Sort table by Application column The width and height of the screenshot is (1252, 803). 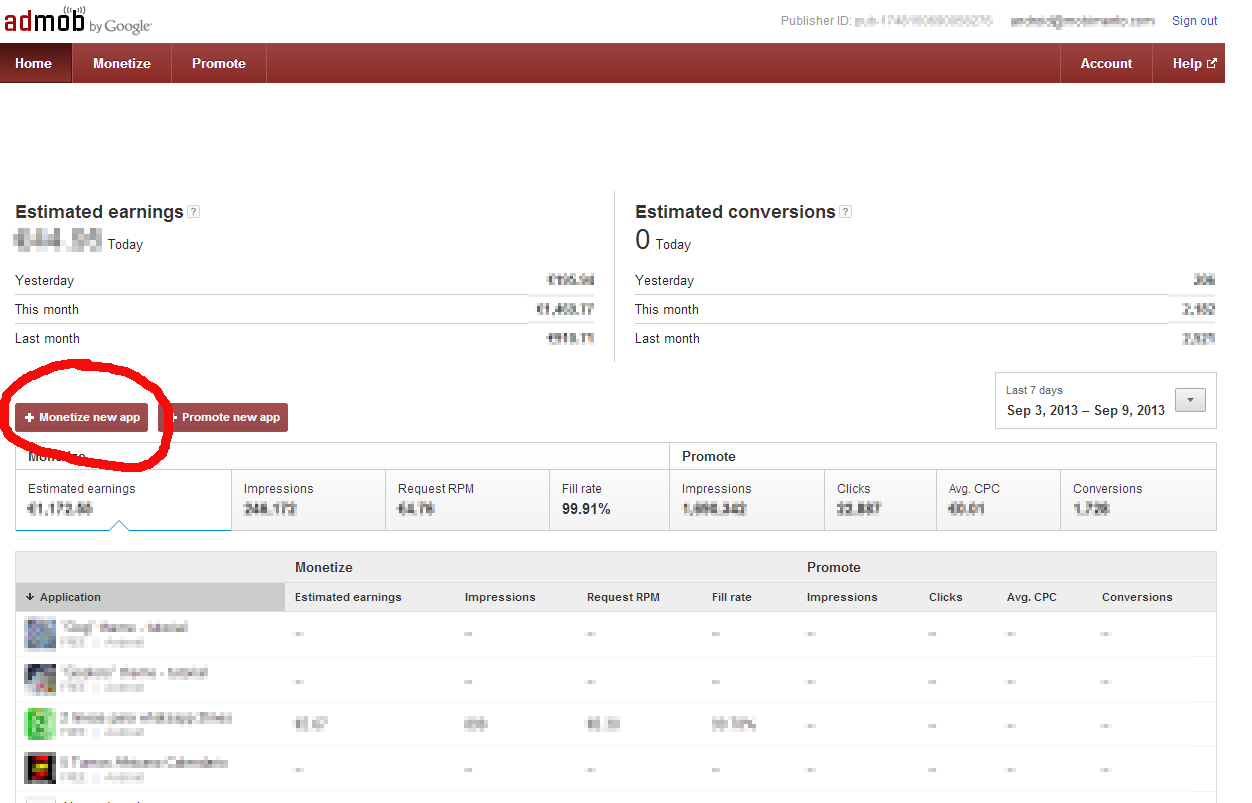(x=150, y=597)
